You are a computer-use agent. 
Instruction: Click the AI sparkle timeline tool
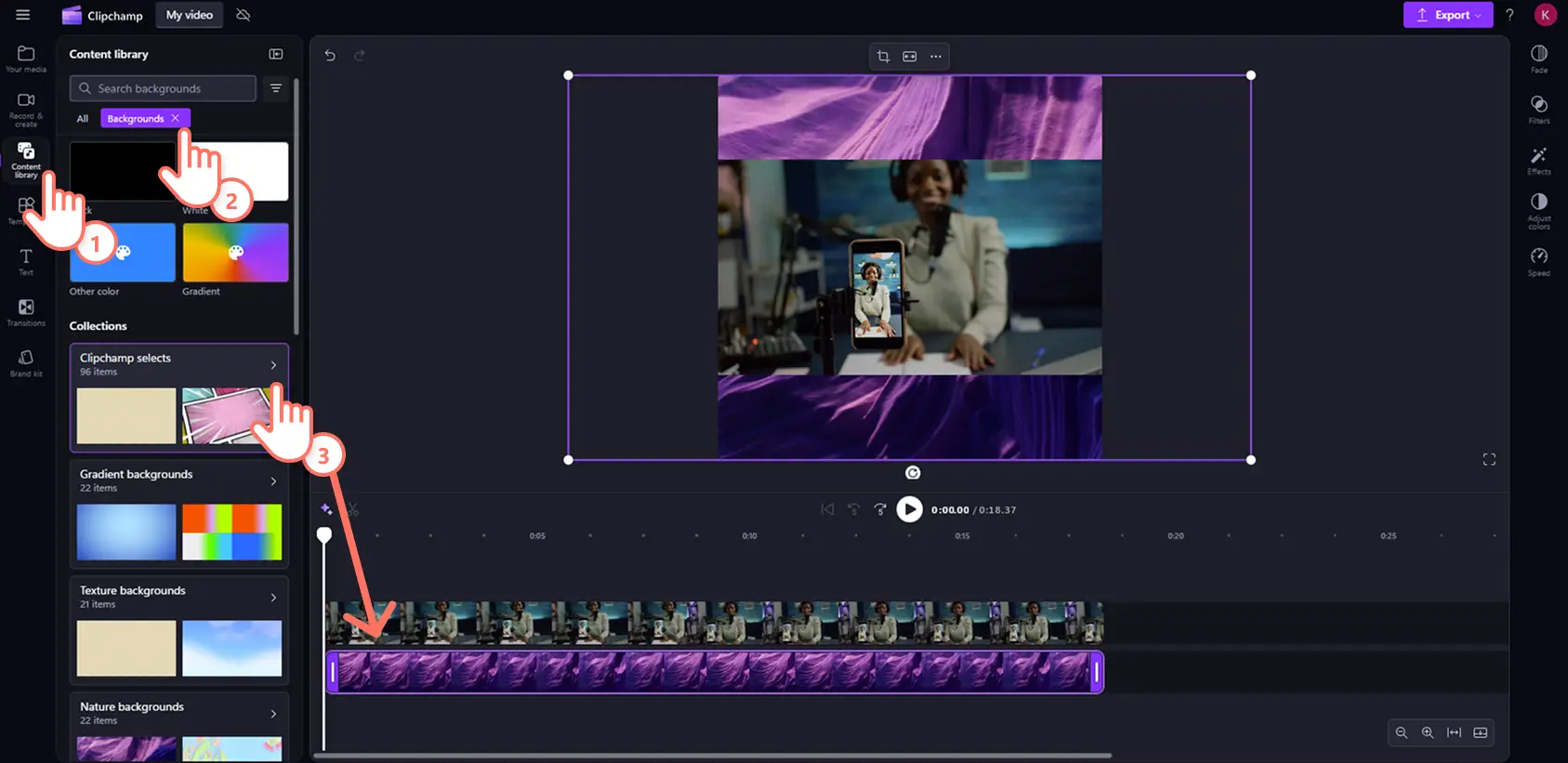click(x=326, y=509)
